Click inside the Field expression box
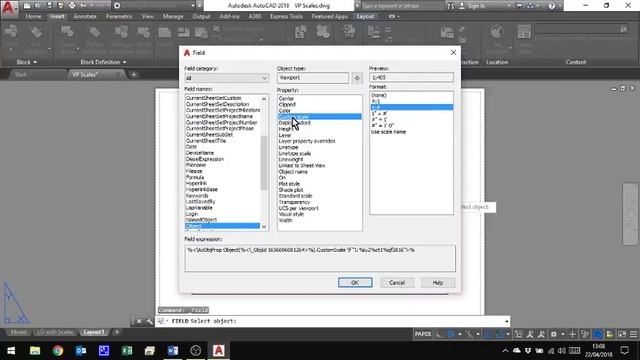Screen dimensions: 640x360 320,258
